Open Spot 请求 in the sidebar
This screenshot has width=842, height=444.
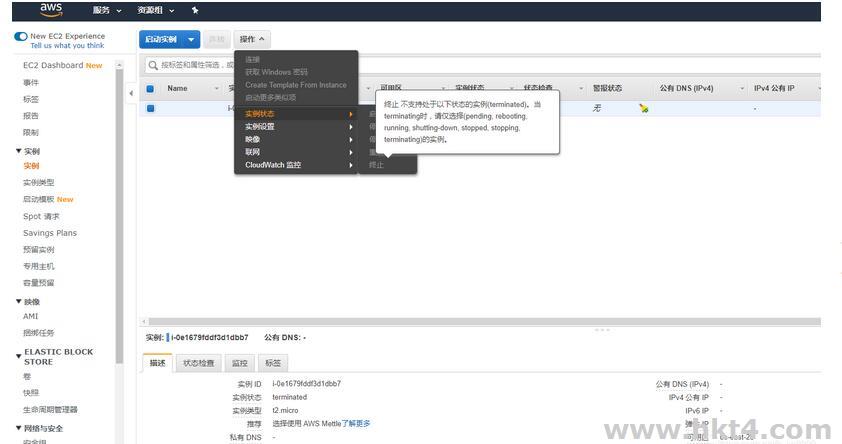41,216
